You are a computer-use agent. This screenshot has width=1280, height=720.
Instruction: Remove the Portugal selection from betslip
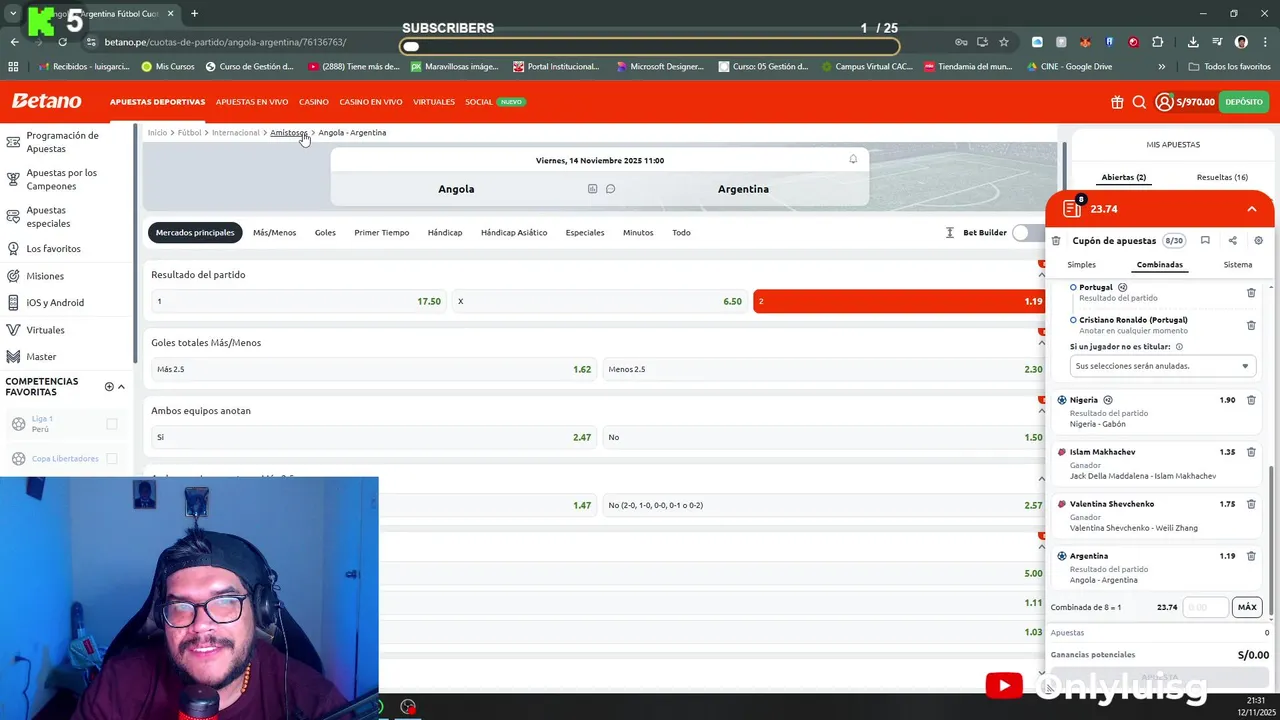1251,293
